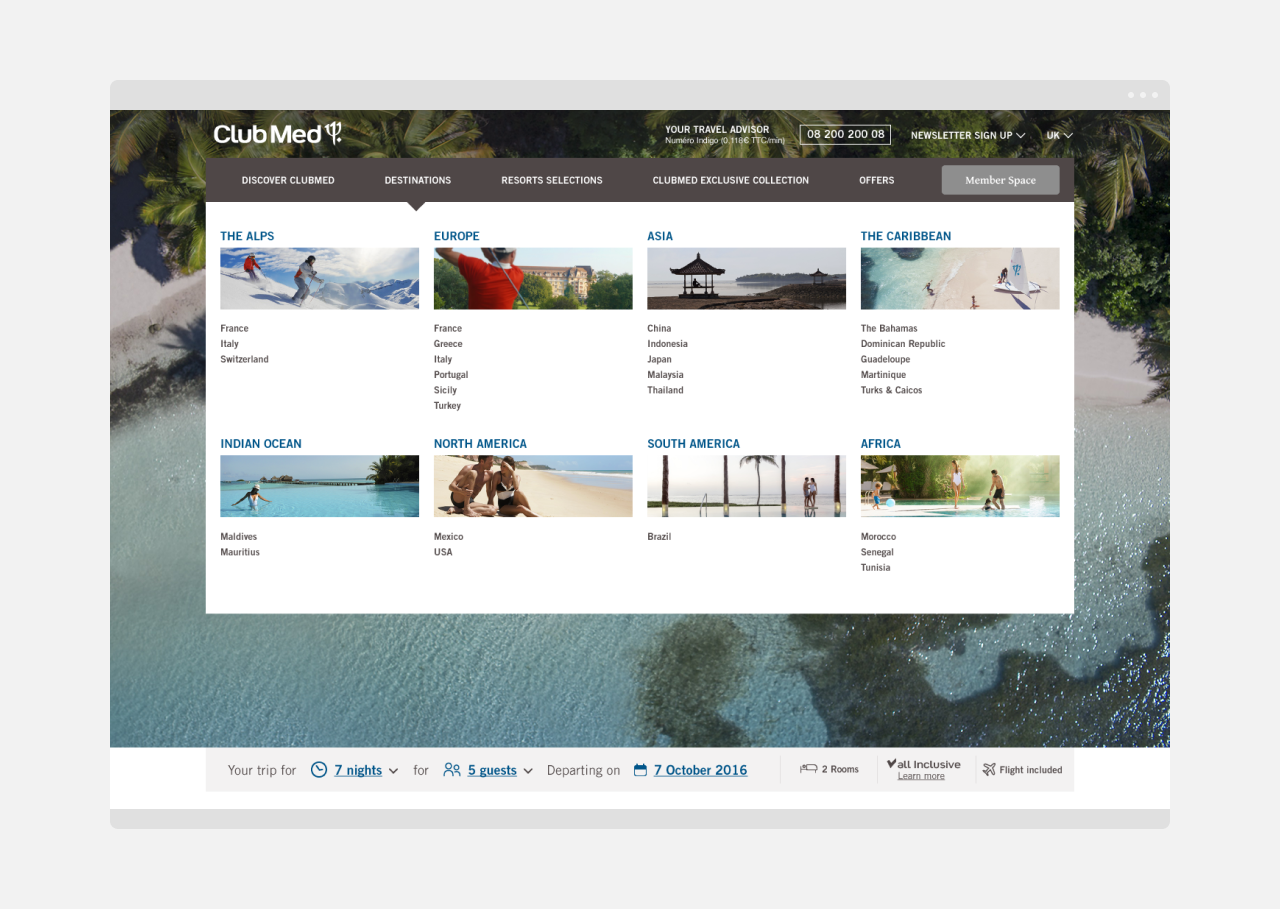Click the Caribbean beach thumbnail

click(960, 278)
